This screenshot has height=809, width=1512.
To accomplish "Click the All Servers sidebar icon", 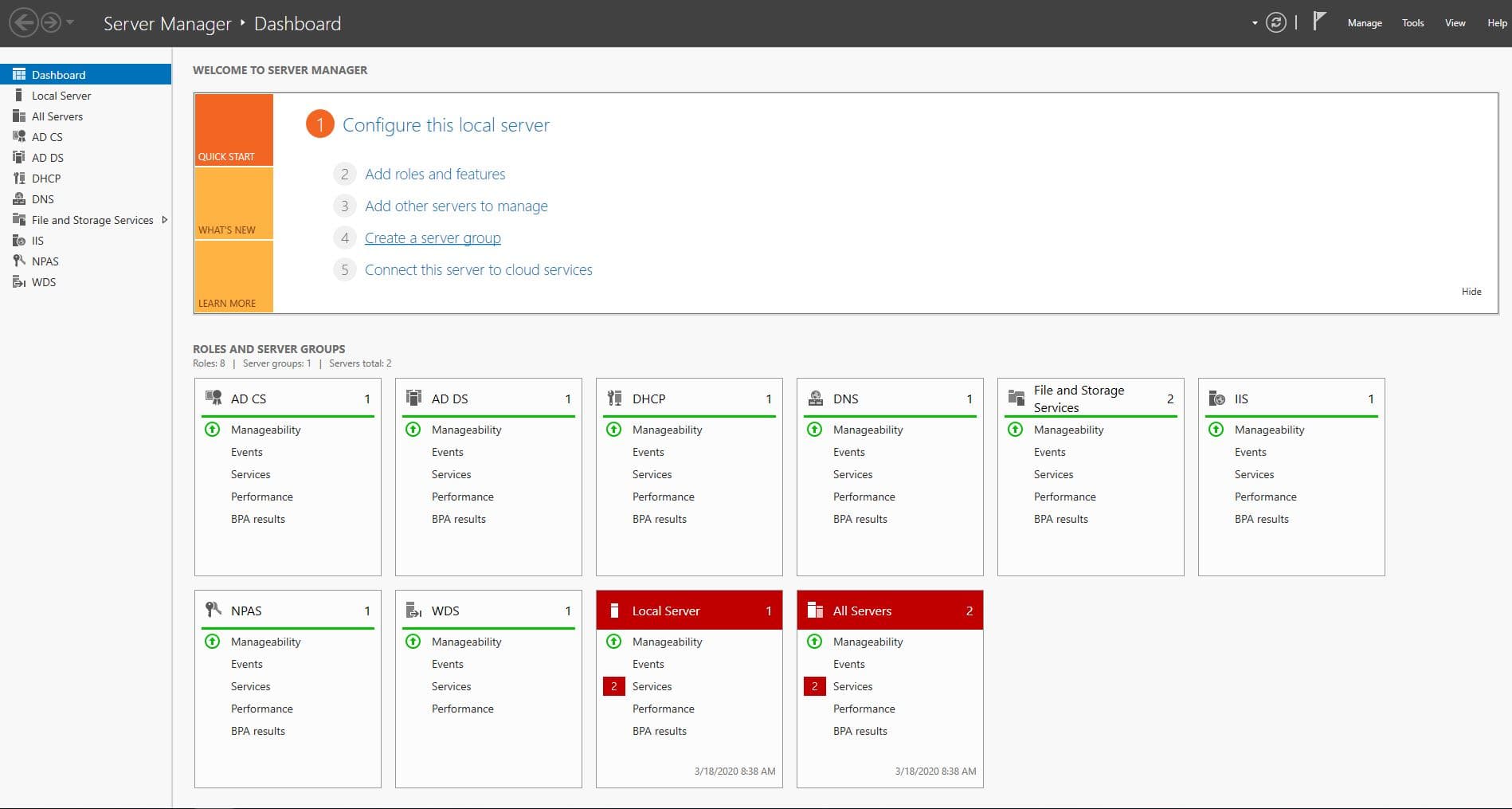I will [19, 116].
